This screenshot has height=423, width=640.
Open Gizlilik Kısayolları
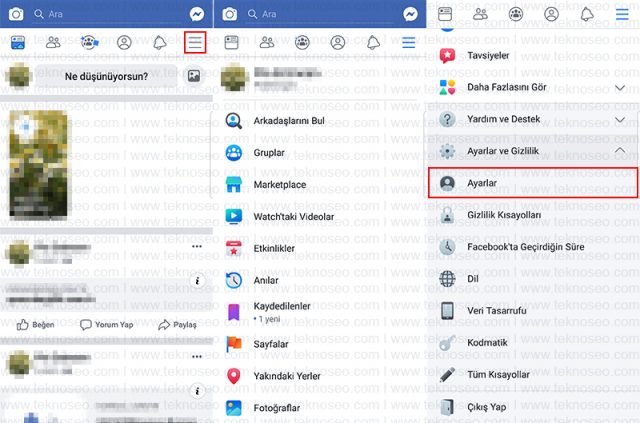(533, 215)
